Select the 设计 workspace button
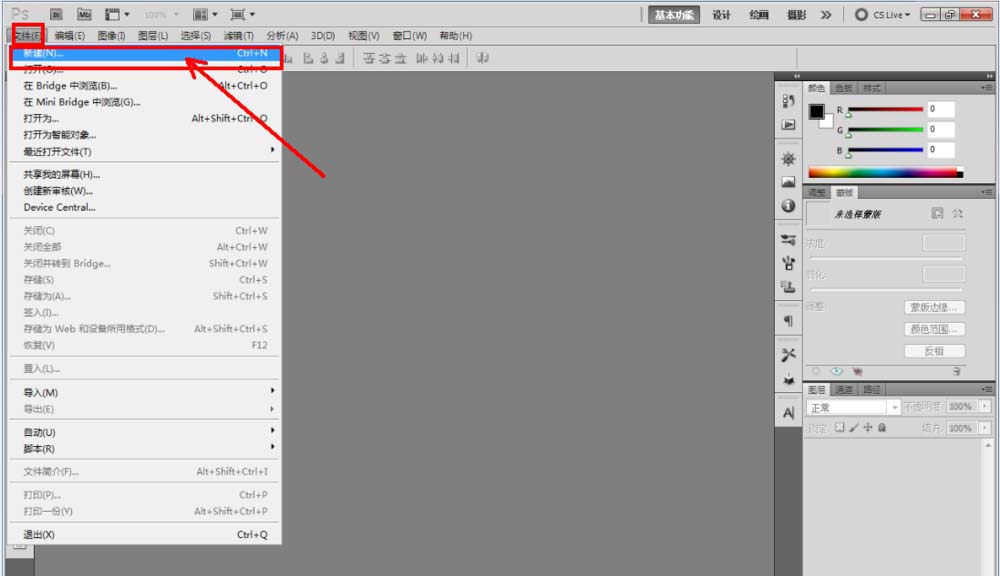This screenshot has height=576, width=1000. (x=721, y=15)
